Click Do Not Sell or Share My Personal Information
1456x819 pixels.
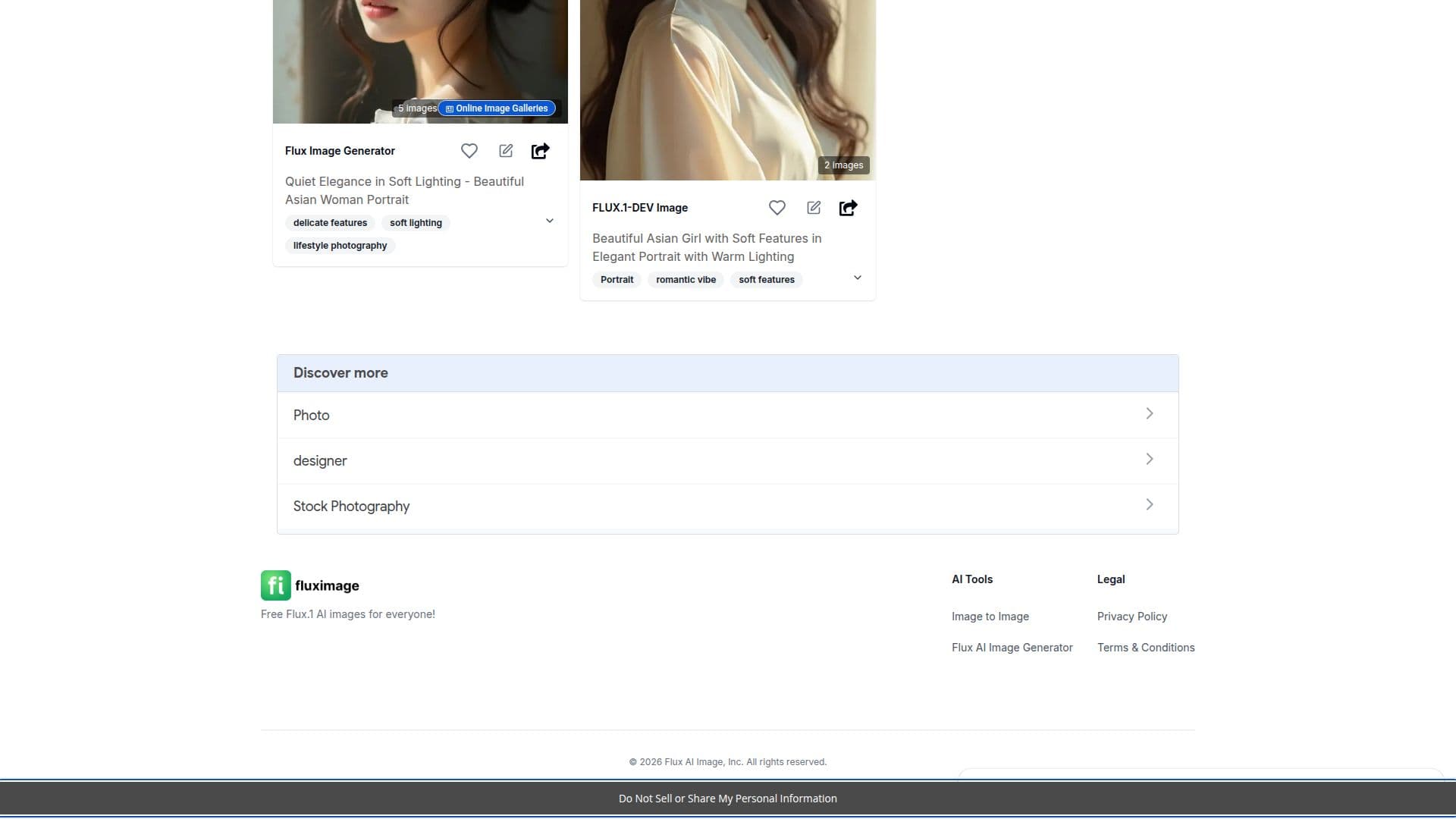coord(728,799)
